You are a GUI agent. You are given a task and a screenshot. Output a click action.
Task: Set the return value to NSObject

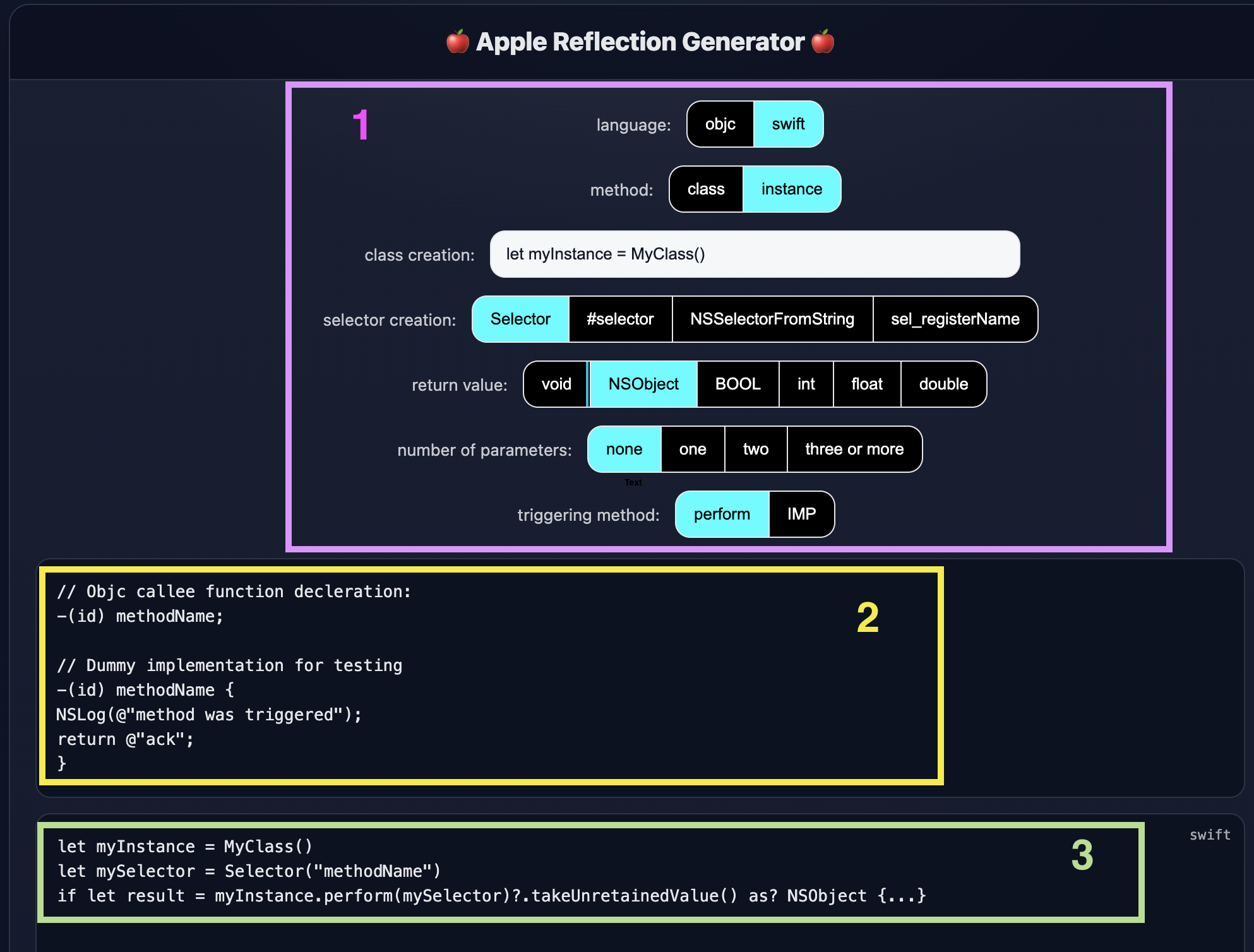643,384
